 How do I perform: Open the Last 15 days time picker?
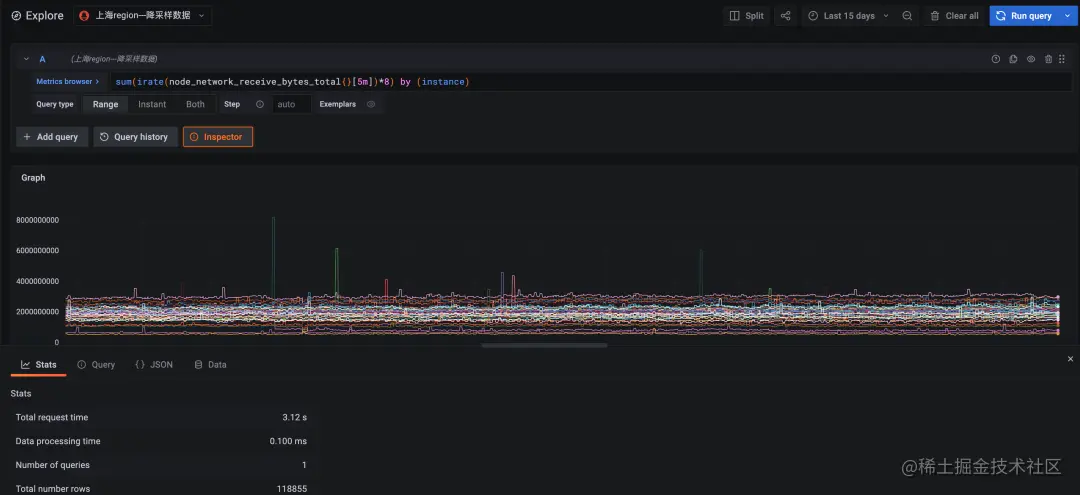point(849,16)
